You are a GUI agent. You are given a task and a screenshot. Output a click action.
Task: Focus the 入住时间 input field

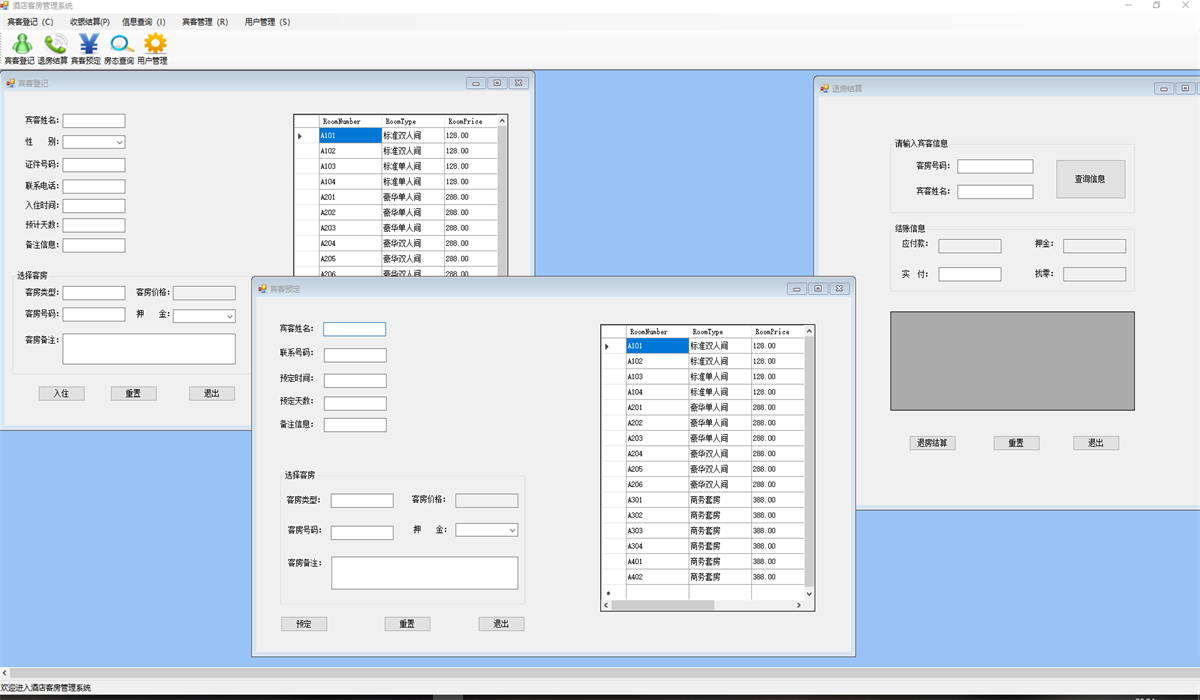click(x=94, y=206)
